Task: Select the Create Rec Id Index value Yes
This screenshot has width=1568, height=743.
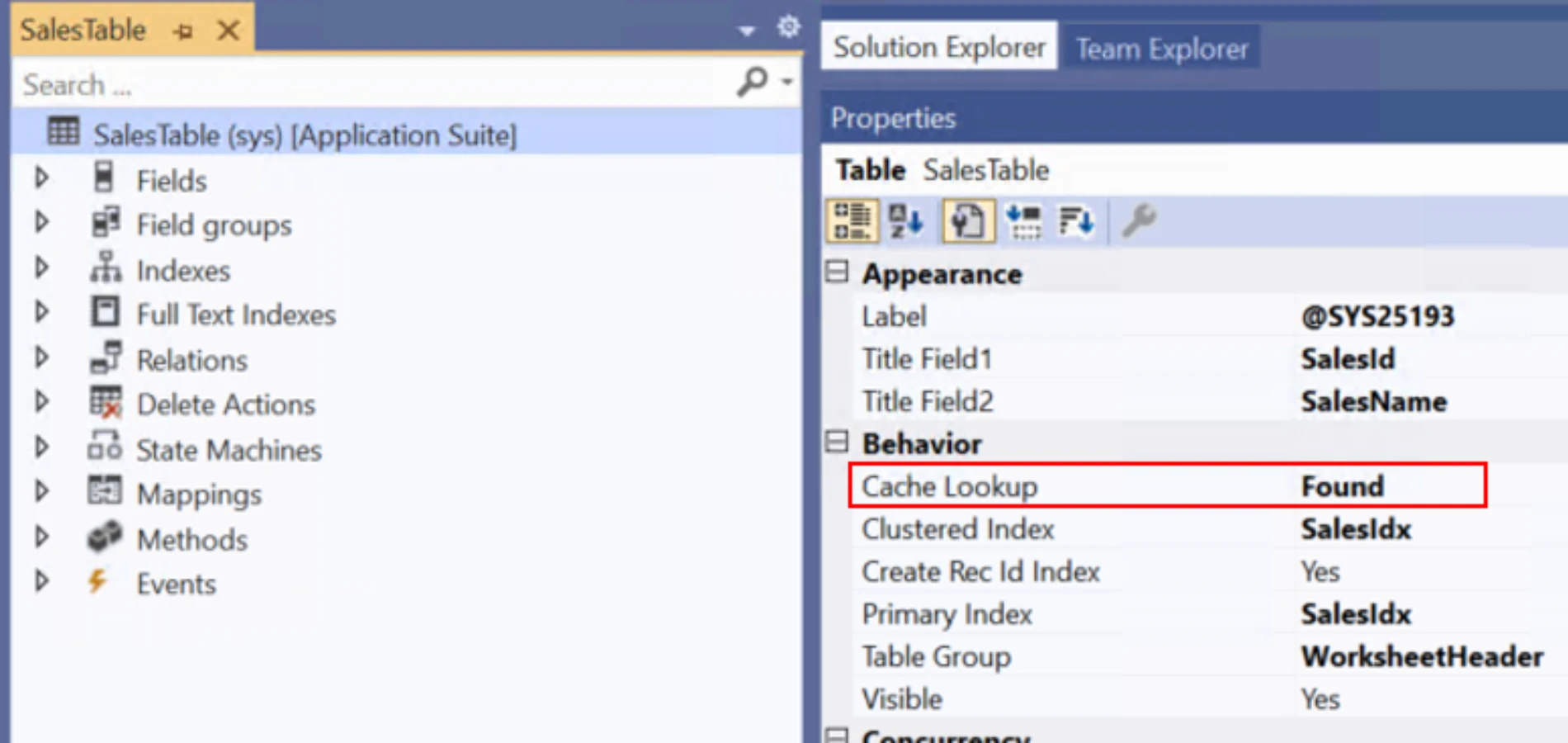Action: [1320, 571]
